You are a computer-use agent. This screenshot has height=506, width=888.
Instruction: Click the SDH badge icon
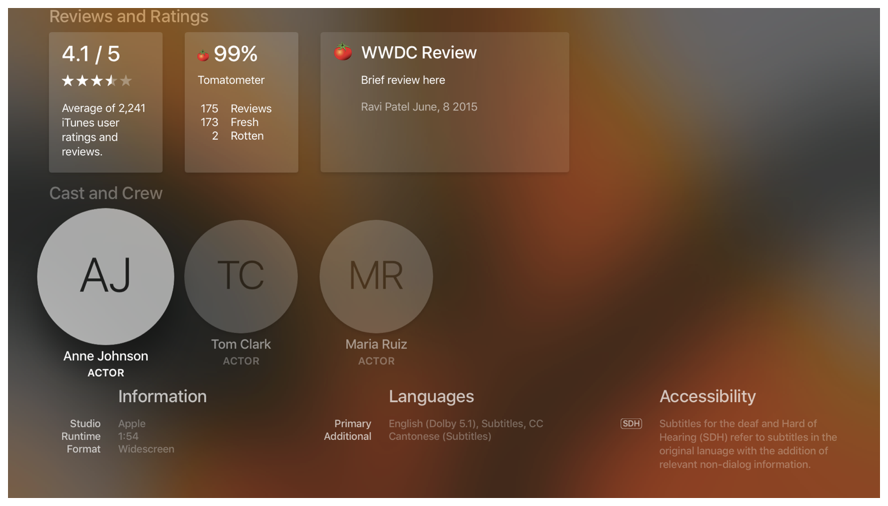pos(631,424)
